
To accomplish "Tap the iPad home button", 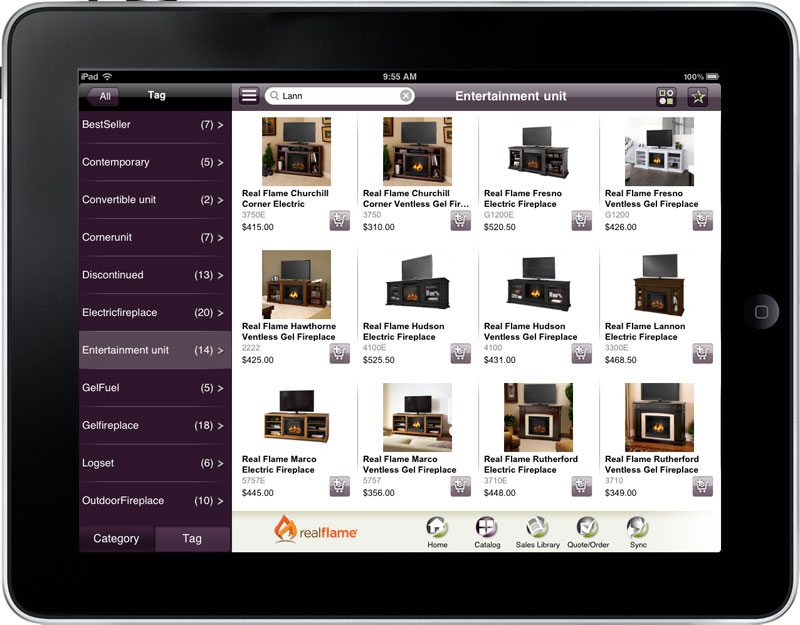I will tap(761, 312).
